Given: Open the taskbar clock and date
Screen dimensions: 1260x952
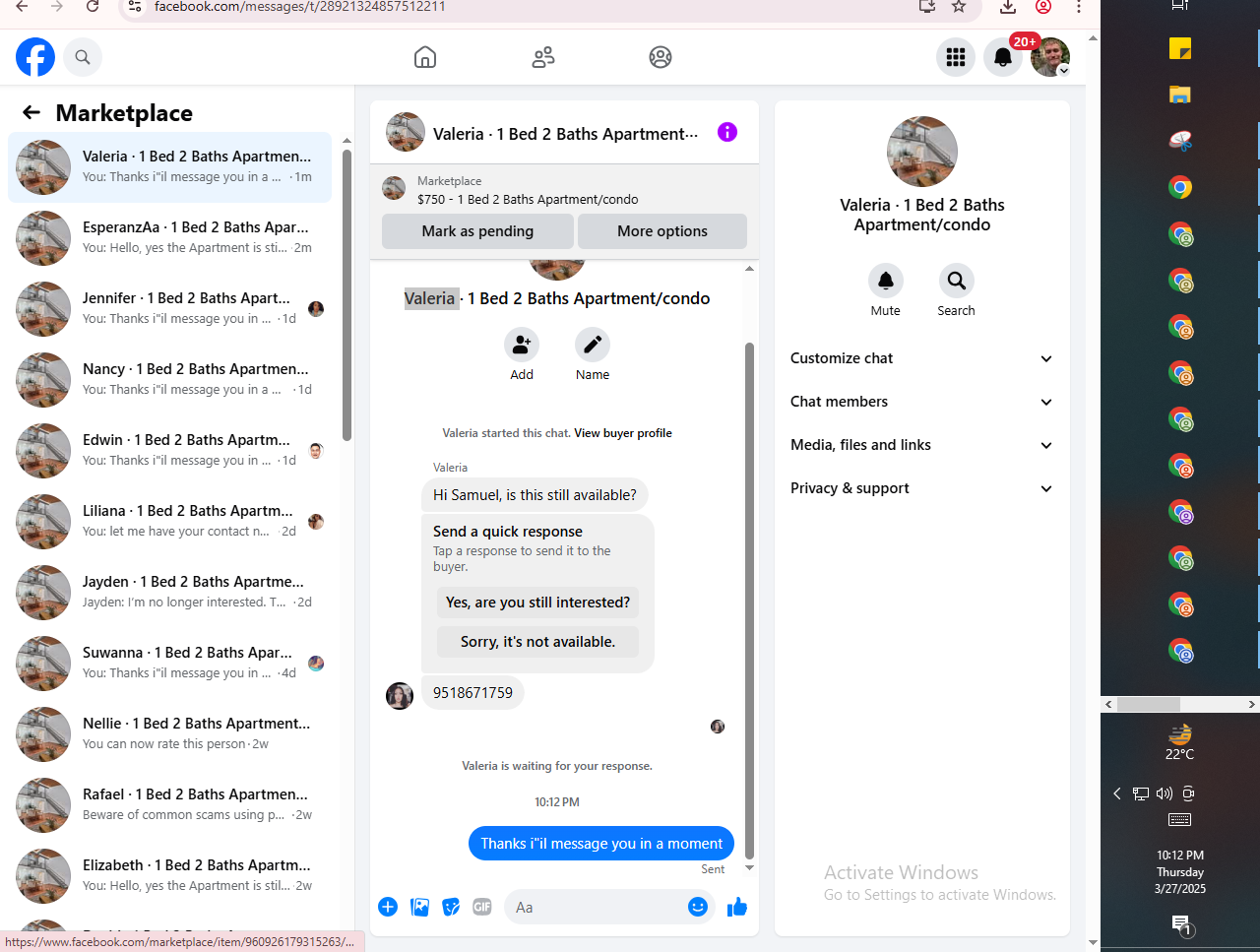Looking at the screenshot, I should coord(1180,871).
